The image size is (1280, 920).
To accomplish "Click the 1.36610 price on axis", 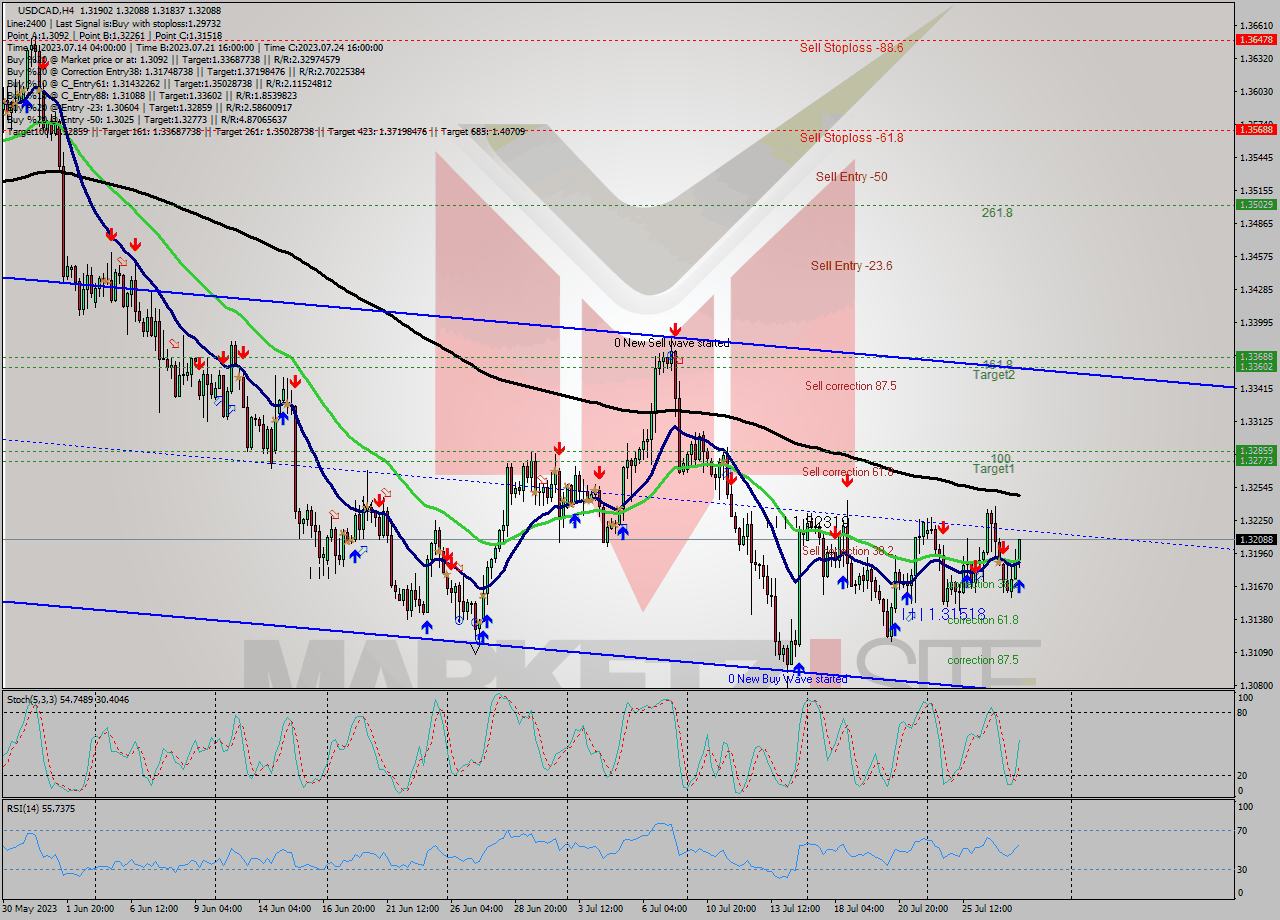I will pyautogui.click(x=1255, y=25).
